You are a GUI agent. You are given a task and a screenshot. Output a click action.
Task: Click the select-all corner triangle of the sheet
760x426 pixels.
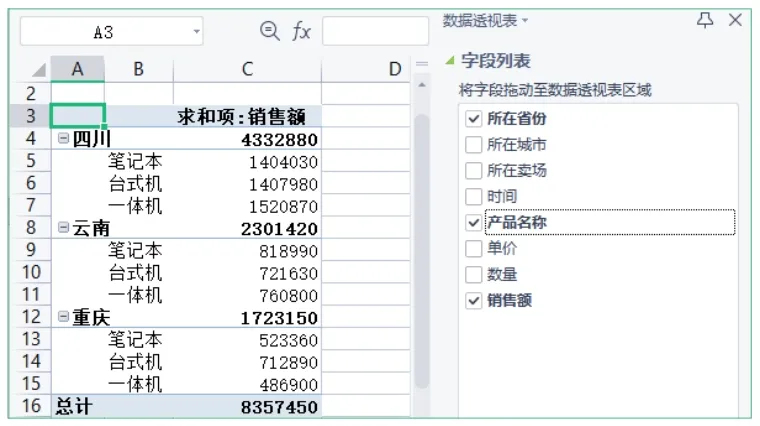point(39,70)
